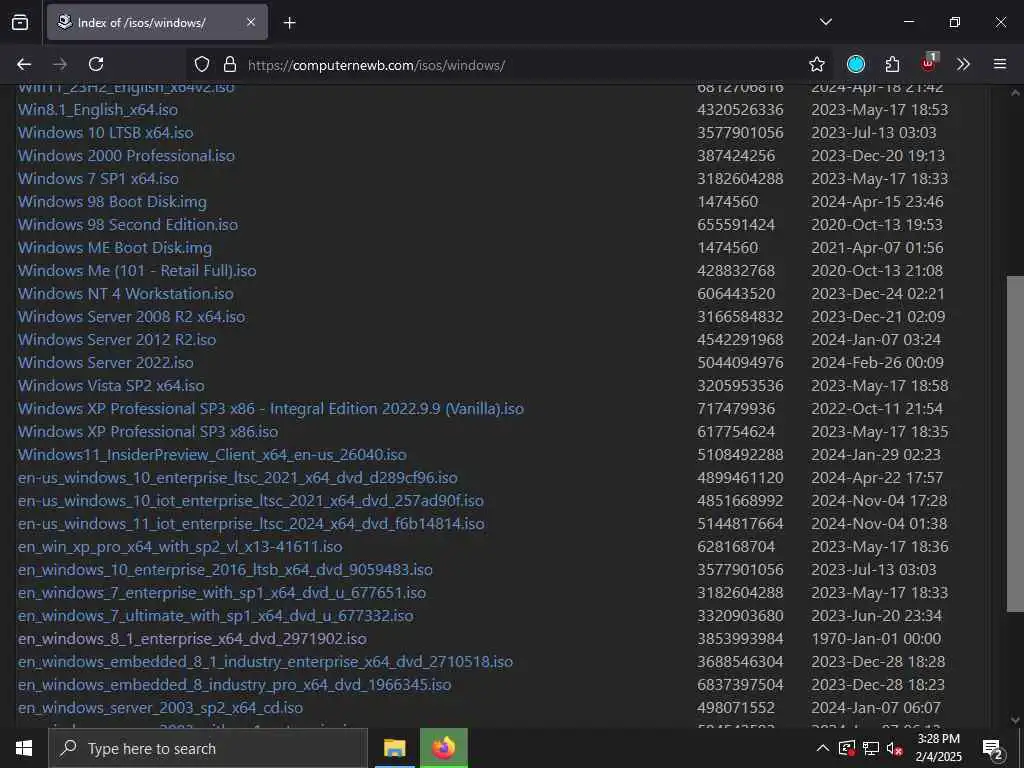Show hidden system tray icons
Viewport: 1024px width, 768px height.
pos(823,748)
